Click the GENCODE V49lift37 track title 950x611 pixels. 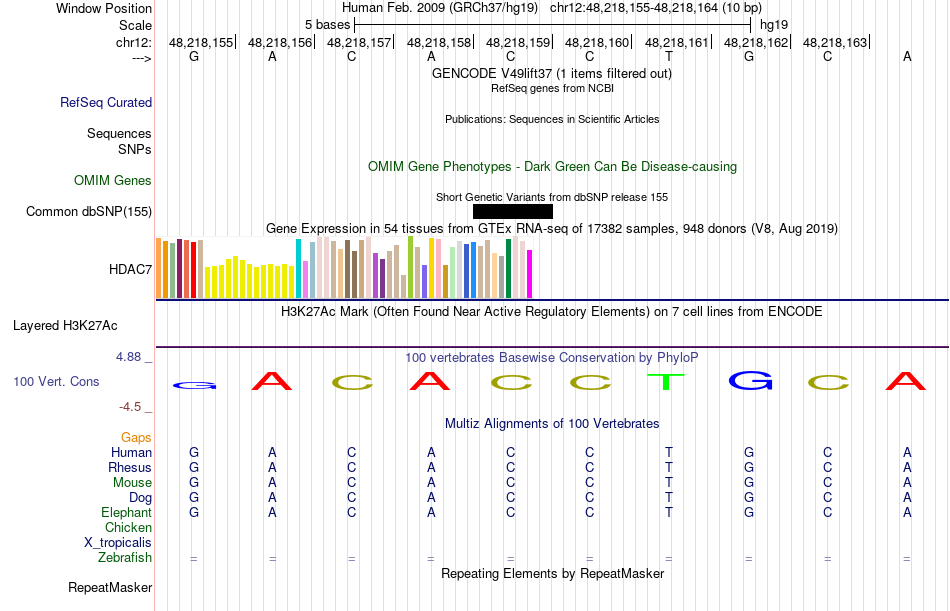click(x=552, y=73)
